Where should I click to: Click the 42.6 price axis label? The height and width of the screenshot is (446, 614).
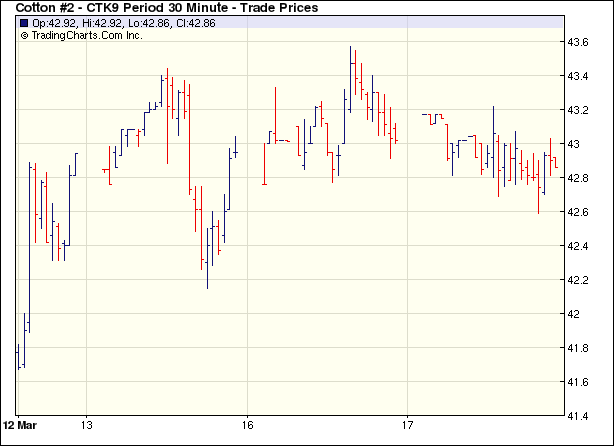click(580, 212)
